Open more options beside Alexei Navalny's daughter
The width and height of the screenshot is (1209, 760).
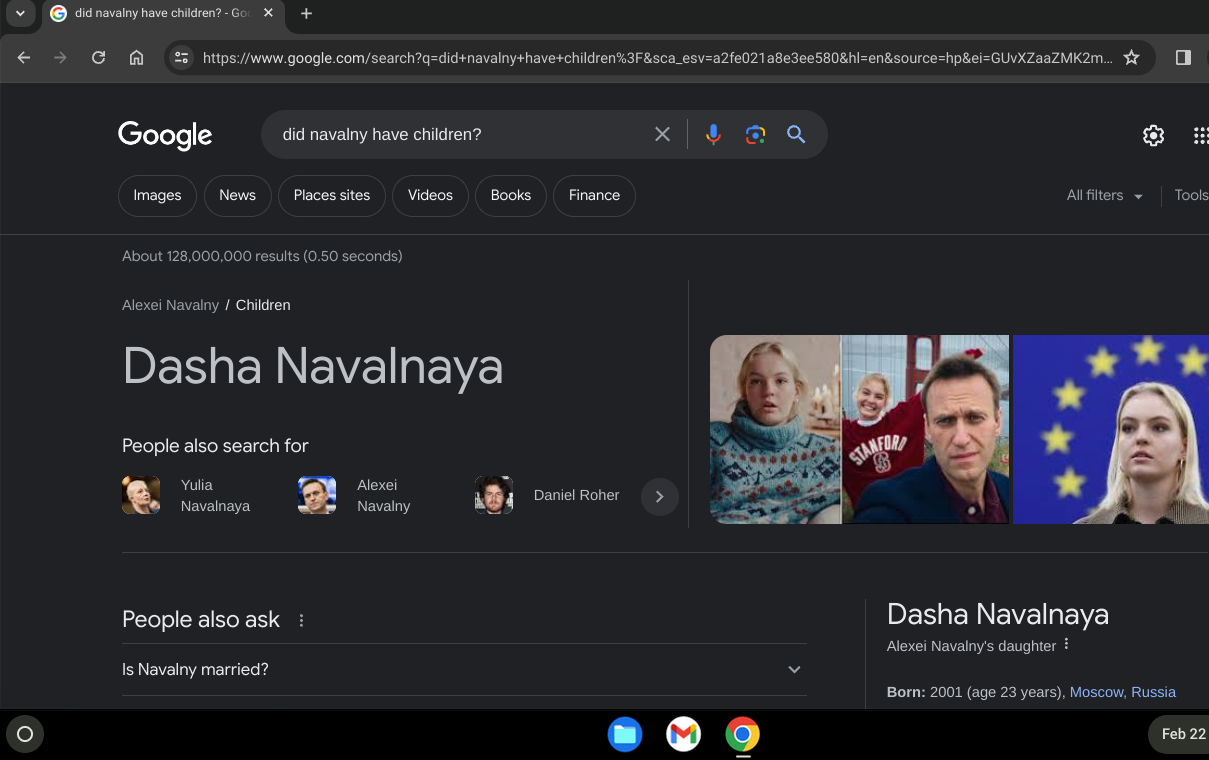point(1067,645)
